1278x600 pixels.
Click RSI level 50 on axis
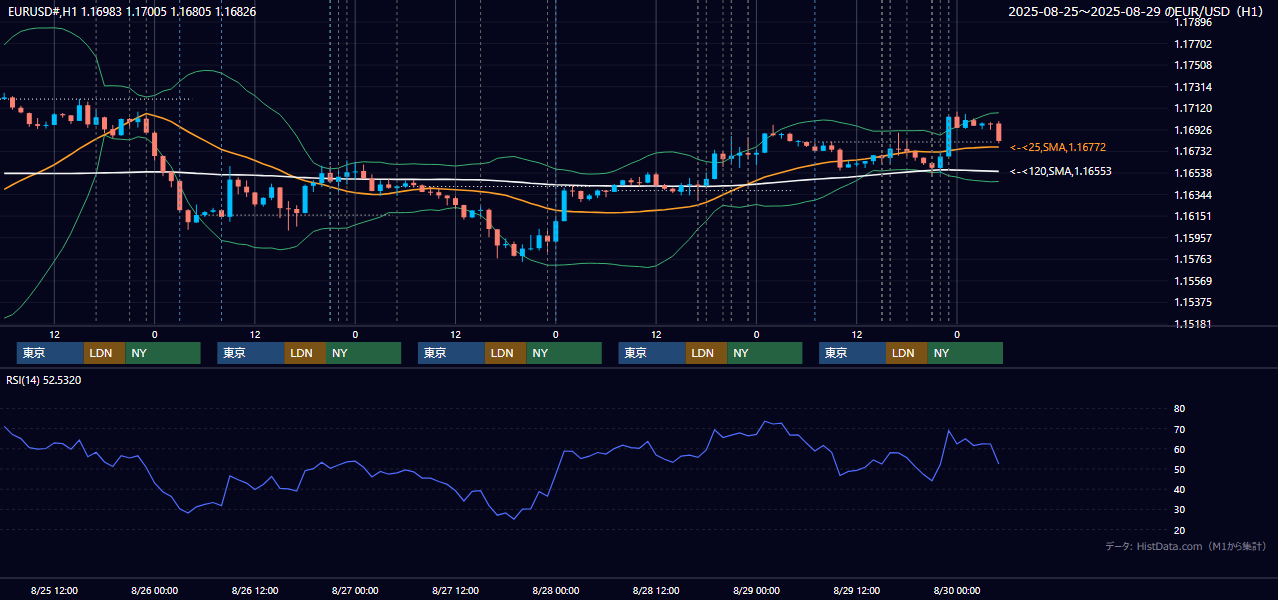pos(1179,470)
